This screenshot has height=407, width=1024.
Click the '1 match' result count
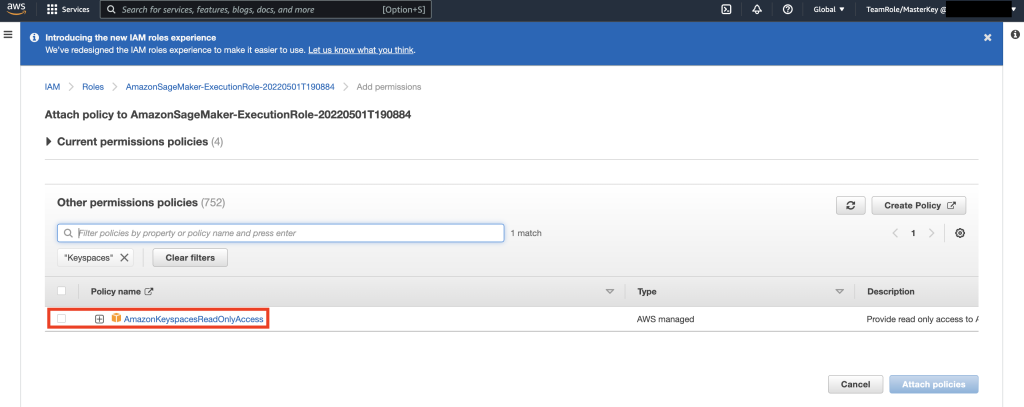tap(526, 233)
